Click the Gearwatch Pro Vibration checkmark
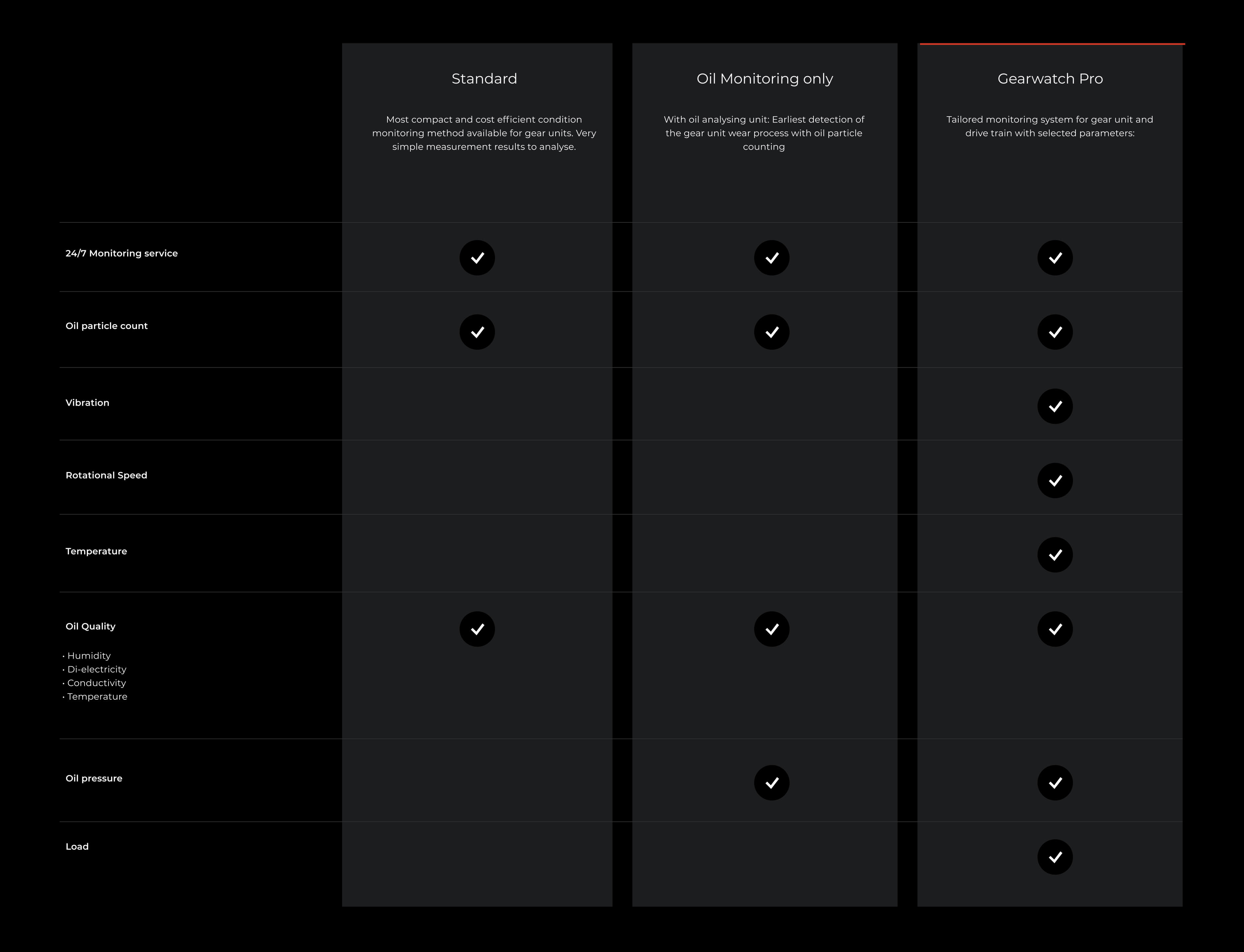1244x952 pixels. coord(1055,406)
